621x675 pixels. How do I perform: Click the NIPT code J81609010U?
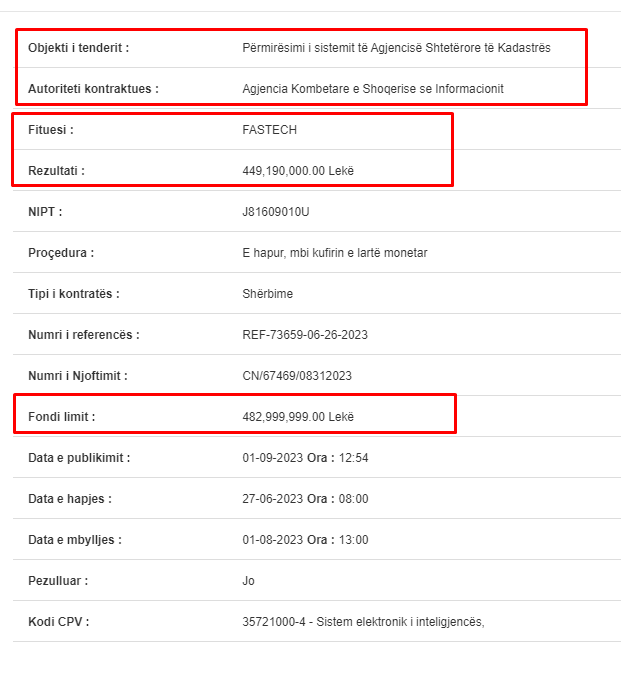pos(275,212)
